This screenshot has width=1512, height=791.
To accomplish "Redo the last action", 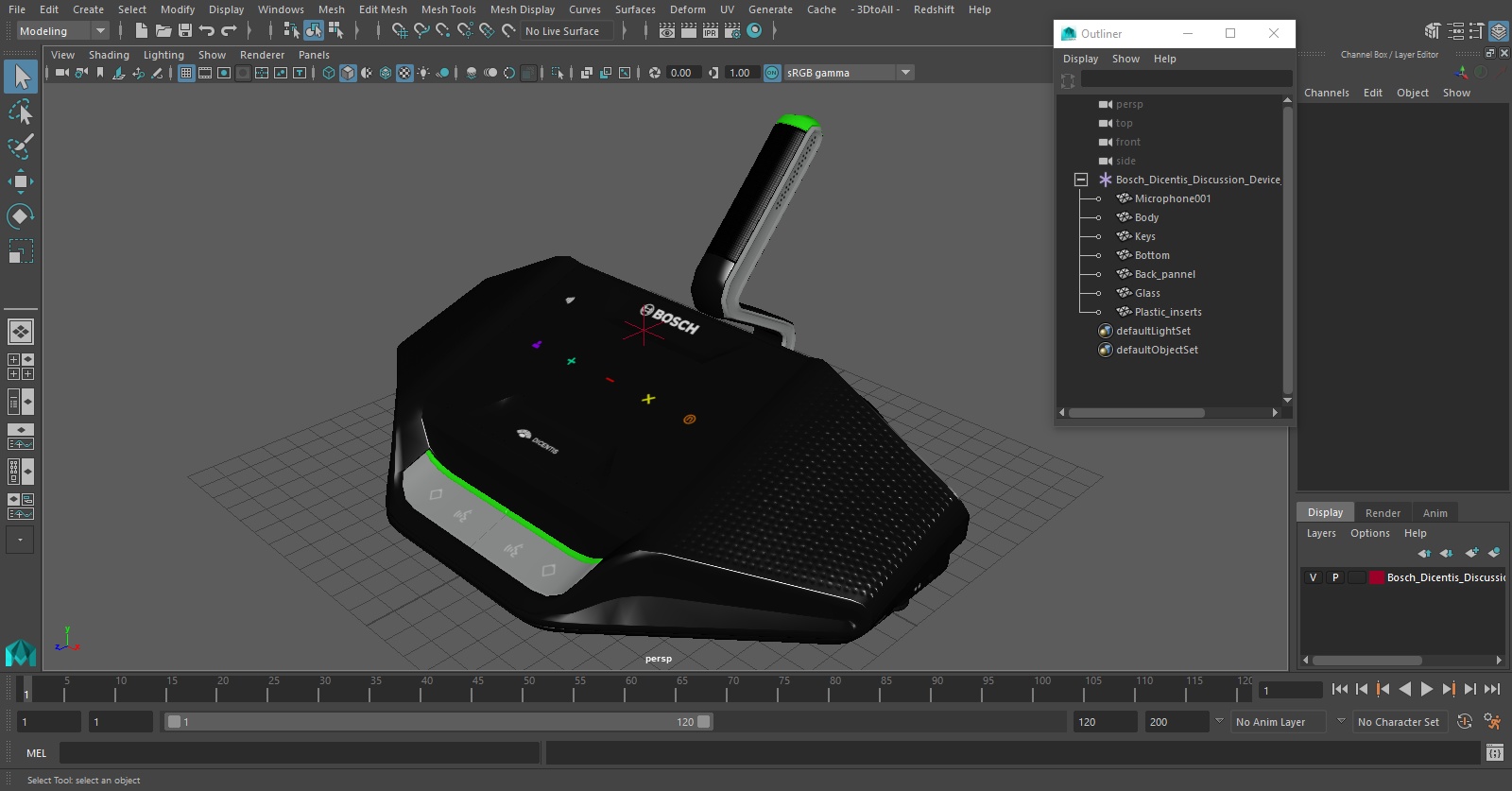I will [229, 31].
